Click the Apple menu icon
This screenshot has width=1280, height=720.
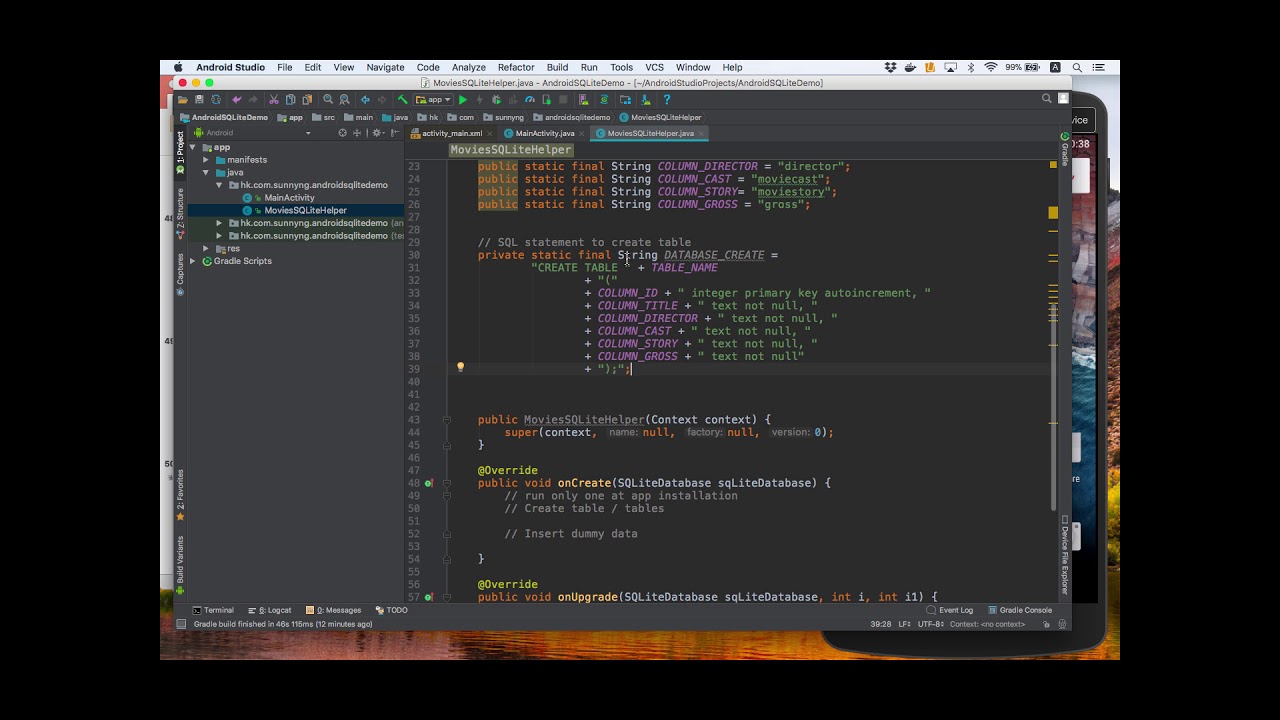178,67
